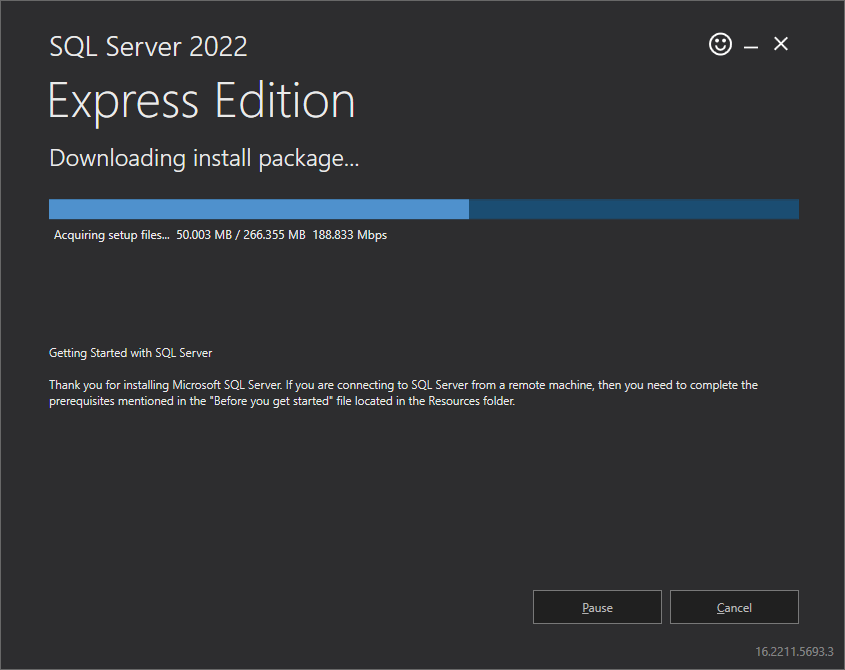Click the 'Getting Started with SQL Server' heading
Viewport: 845px width, 670px height.
click(130, 352)
